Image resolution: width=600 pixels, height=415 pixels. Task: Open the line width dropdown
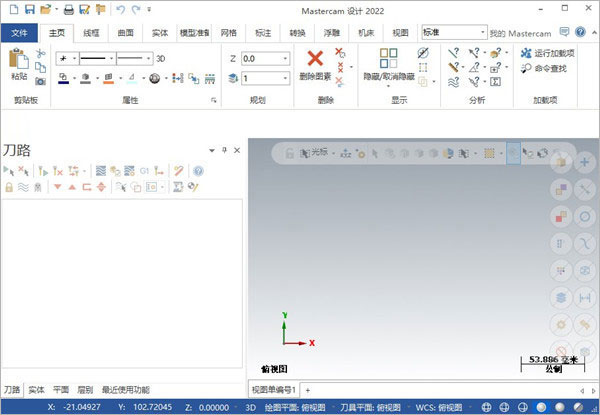tap(148, 59)
